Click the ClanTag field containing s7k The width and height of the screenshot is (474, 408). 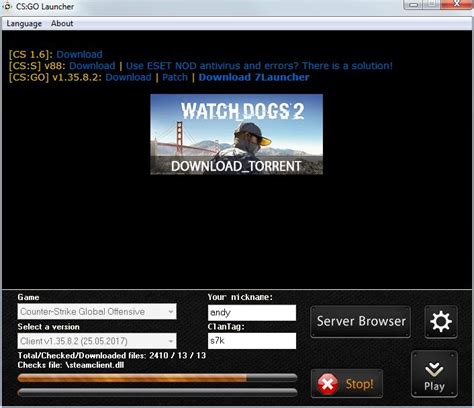(x=252, y=341)
